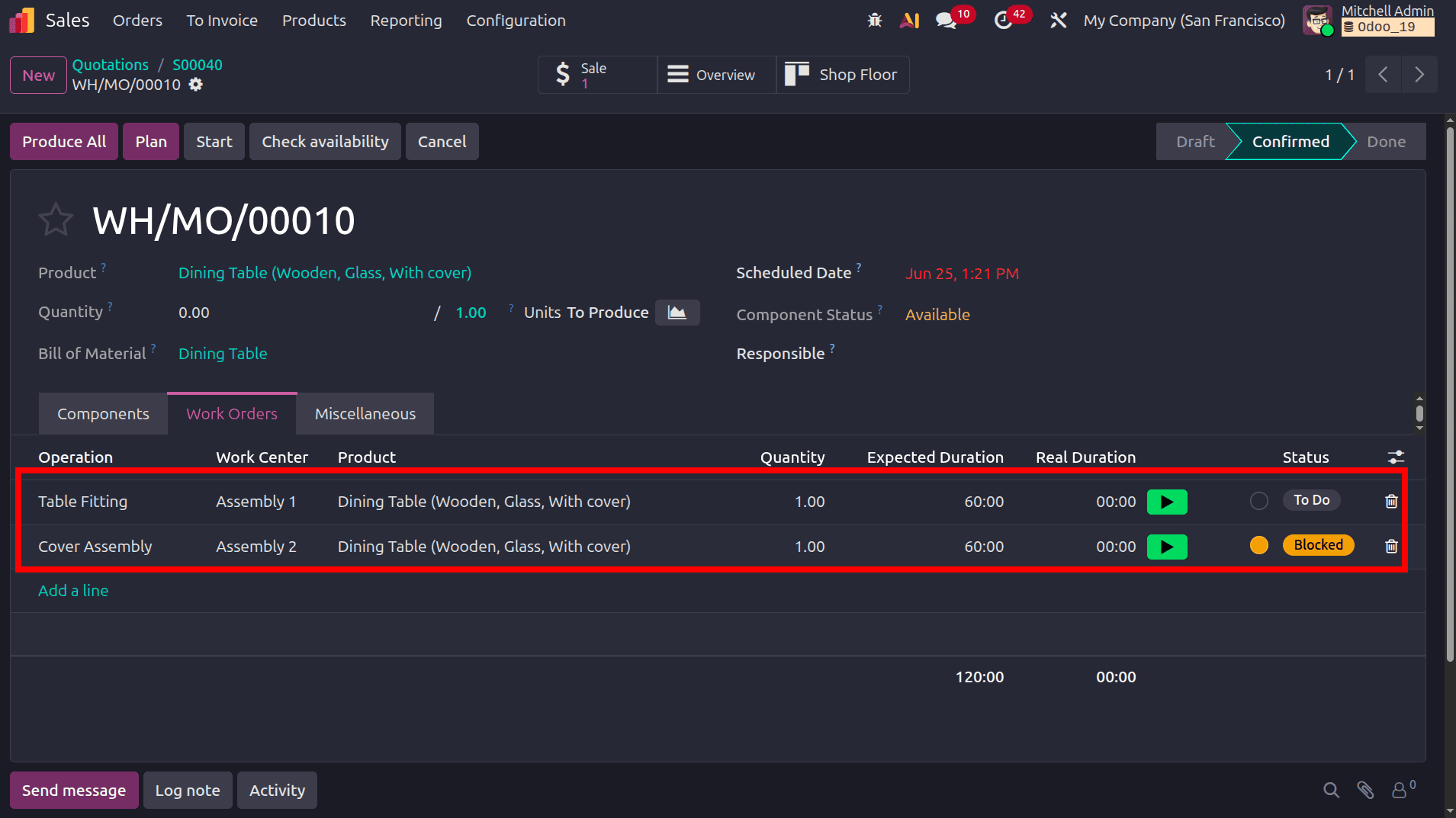The height and width of the screenshot is (818, 1456).
Task: Open the Sales app home icon
Action: [21, 21]
